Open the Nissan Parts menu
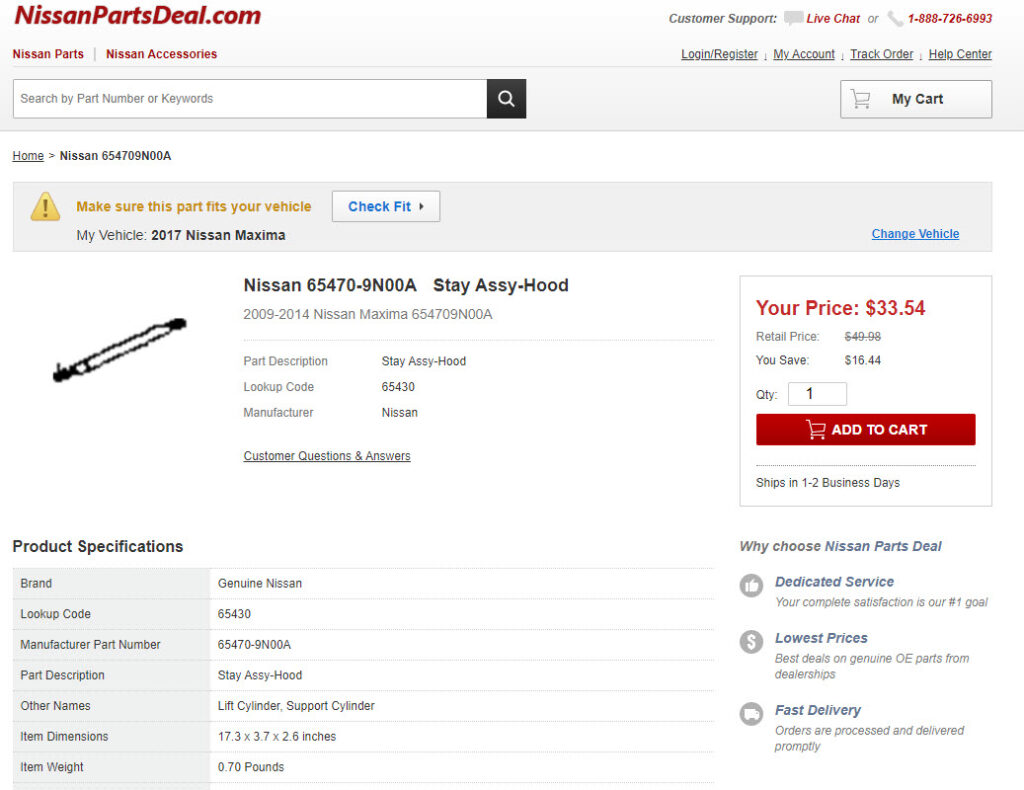 48,54
